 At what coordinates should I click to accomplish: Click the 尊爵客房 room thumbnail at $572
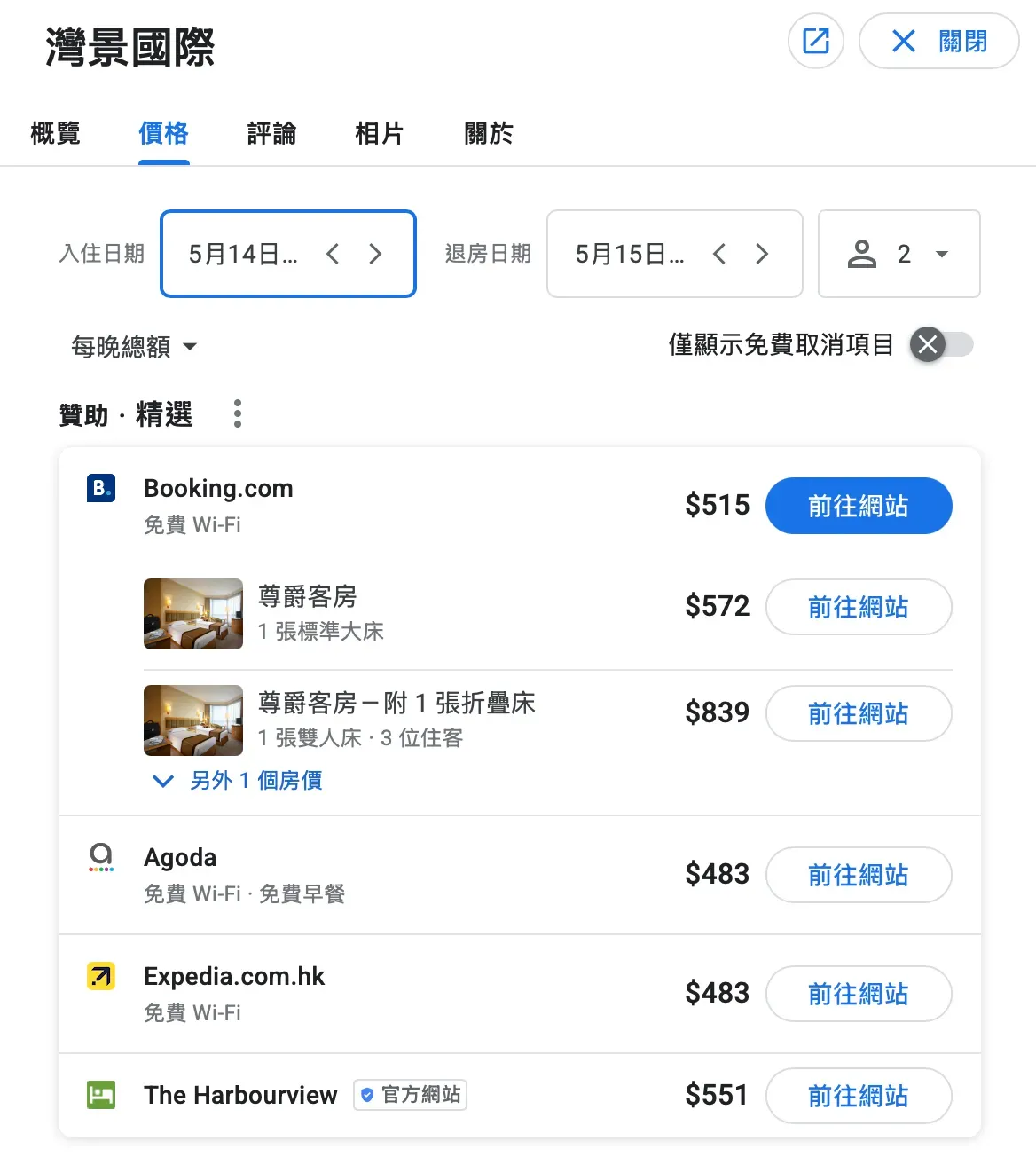pyautogui.click(x=193, y=614)
